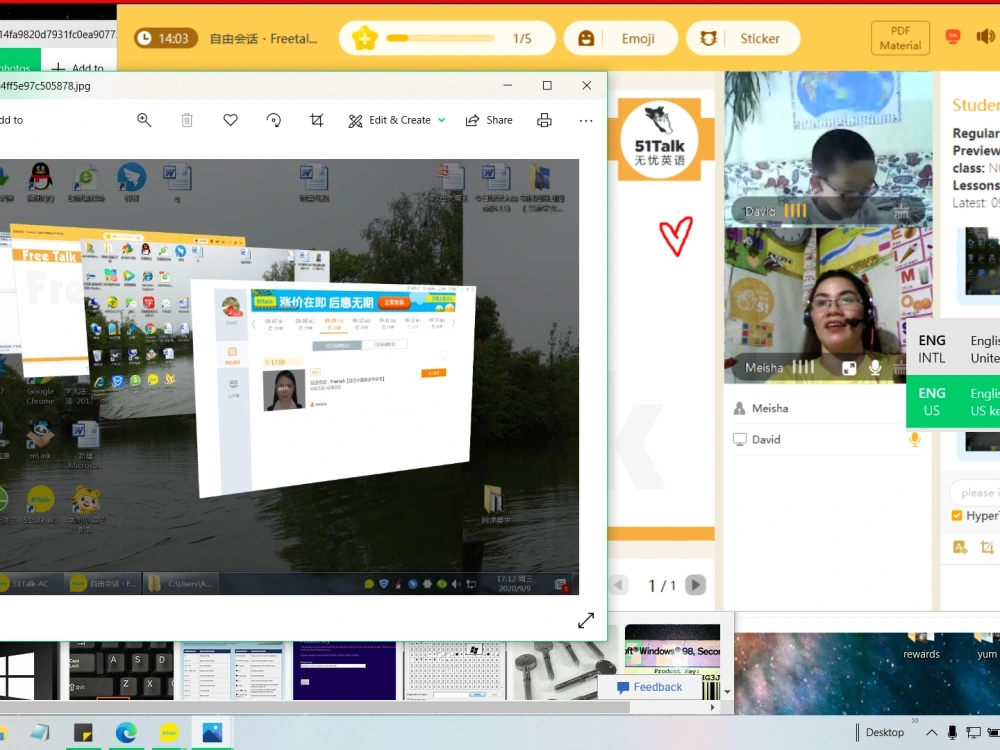This screenshot has width=1000, height=750.
Task: Go to the next slide with the arrow
Action: click(695, 585)
